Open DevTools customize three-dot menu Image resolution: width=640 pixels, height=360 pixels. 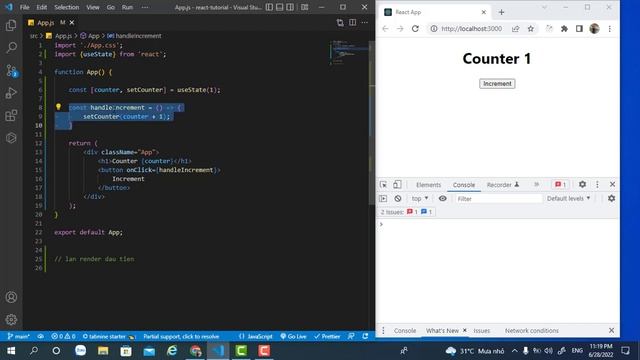(x=597, y=184)
